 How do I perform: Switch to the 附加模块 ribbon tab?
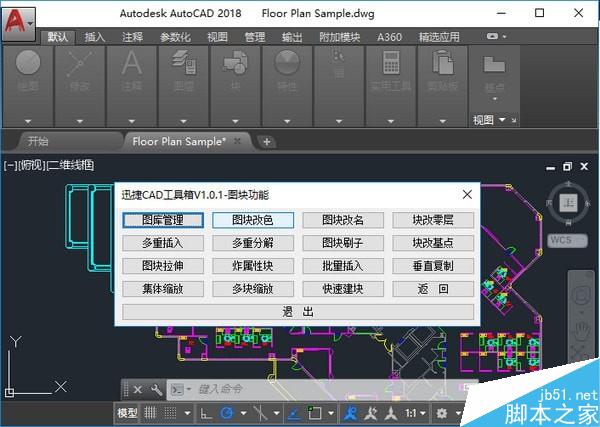tap(340, 37)
